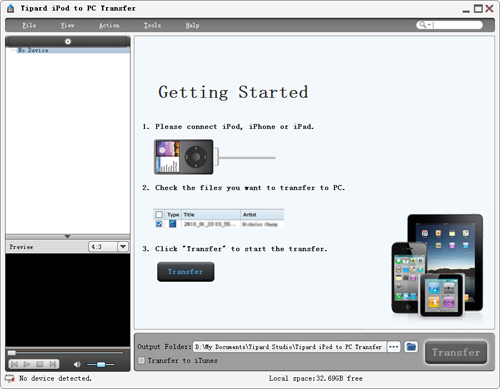Click the play button in preview
500x389 pixels.
tap(27, 364)
